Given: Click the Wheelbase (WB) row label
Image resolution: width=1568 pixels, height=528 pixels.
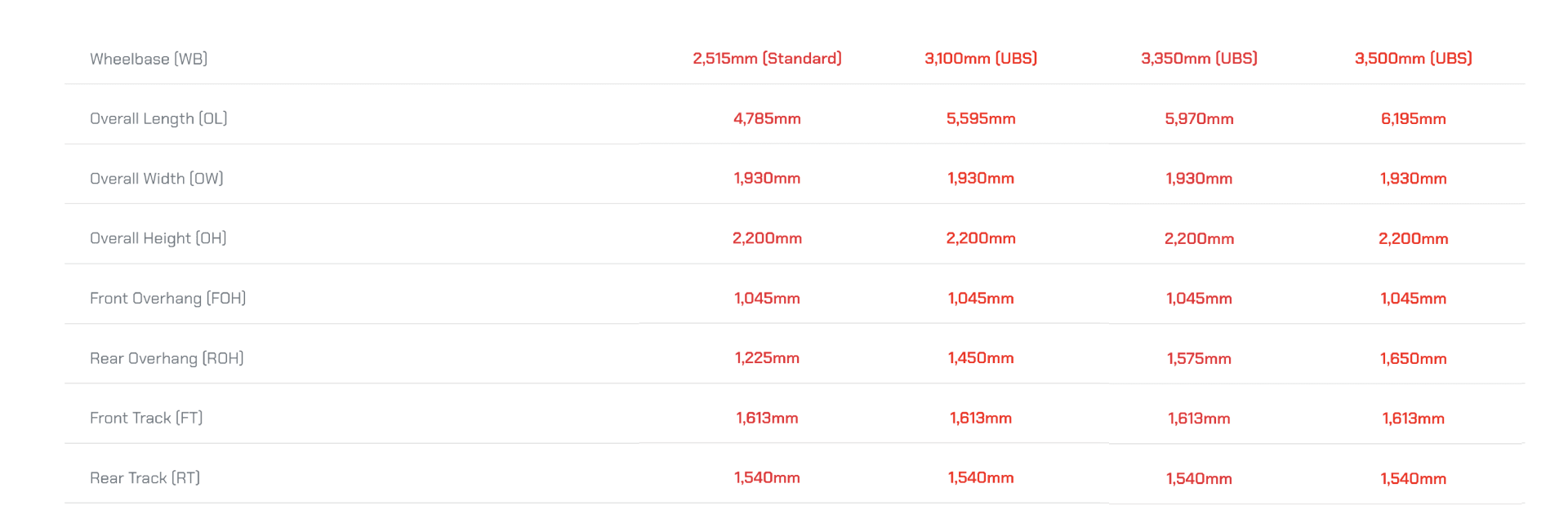Looking at the screenshot, I should click(149, 59).
